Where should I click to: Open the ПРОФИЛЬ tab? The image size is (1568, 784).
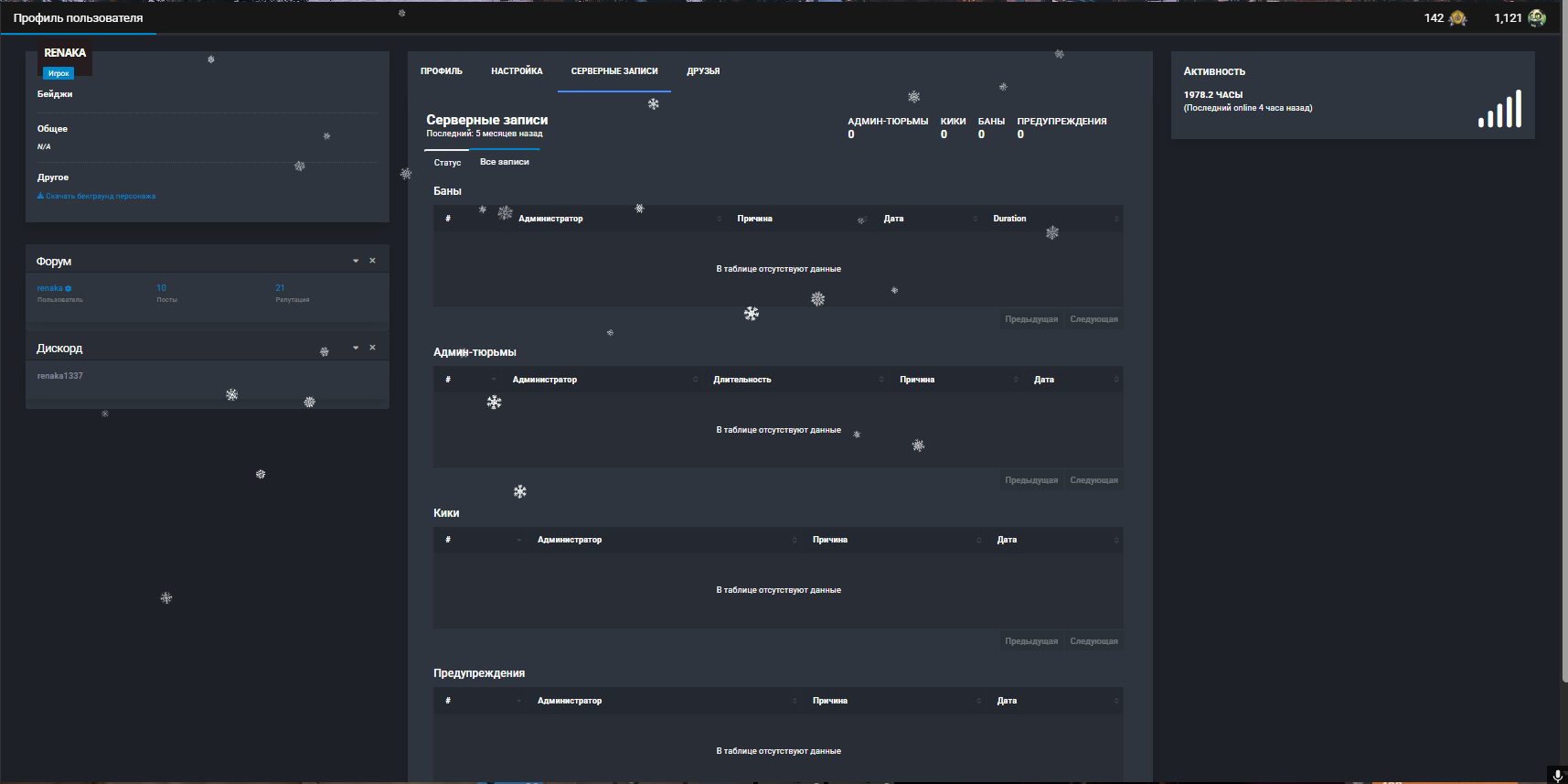pyautogui.click(x=442, y=71)
